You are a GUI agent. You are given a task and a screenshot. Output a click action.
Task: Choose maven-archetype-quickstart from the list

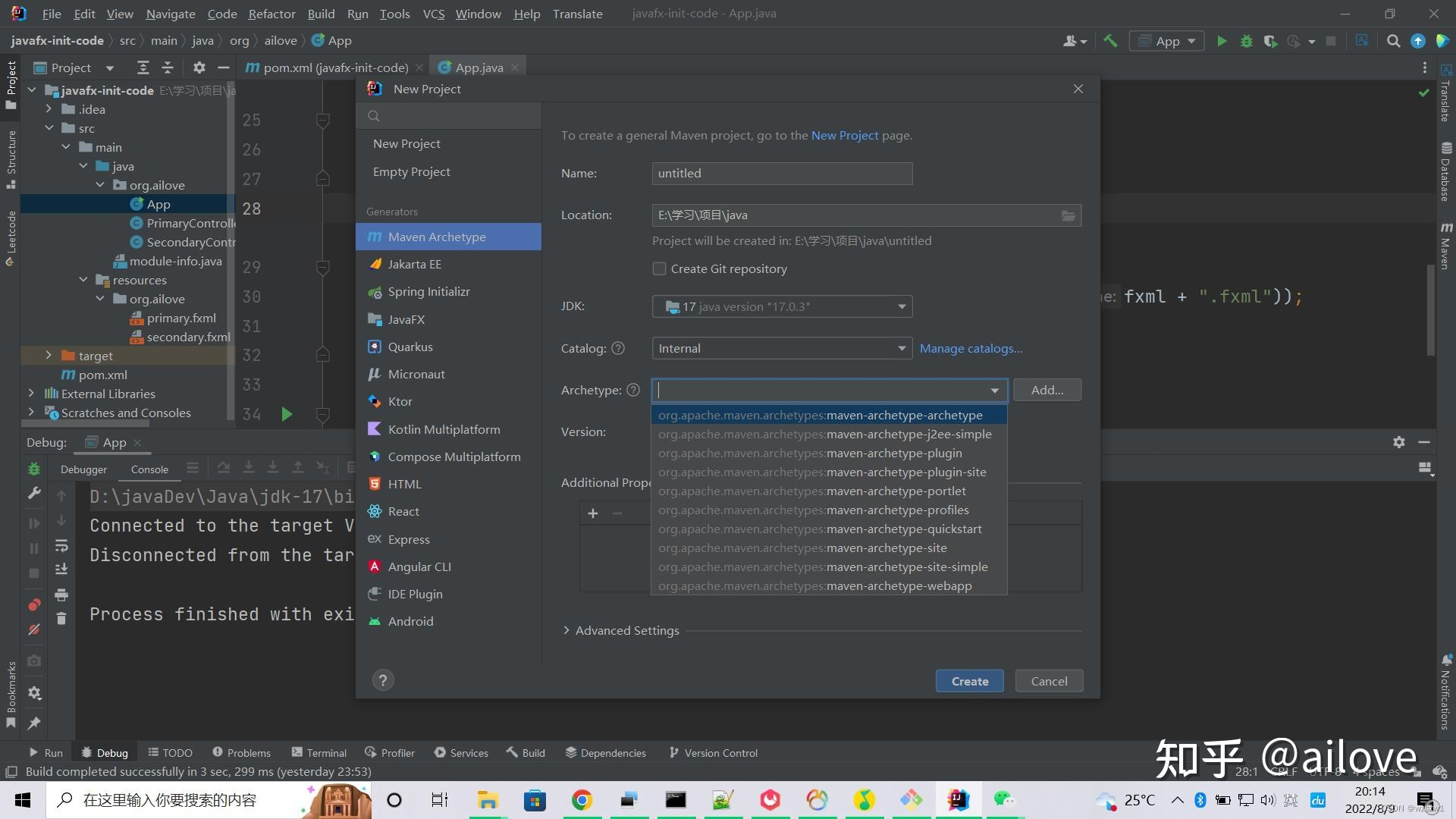click(x=829, y=529)
